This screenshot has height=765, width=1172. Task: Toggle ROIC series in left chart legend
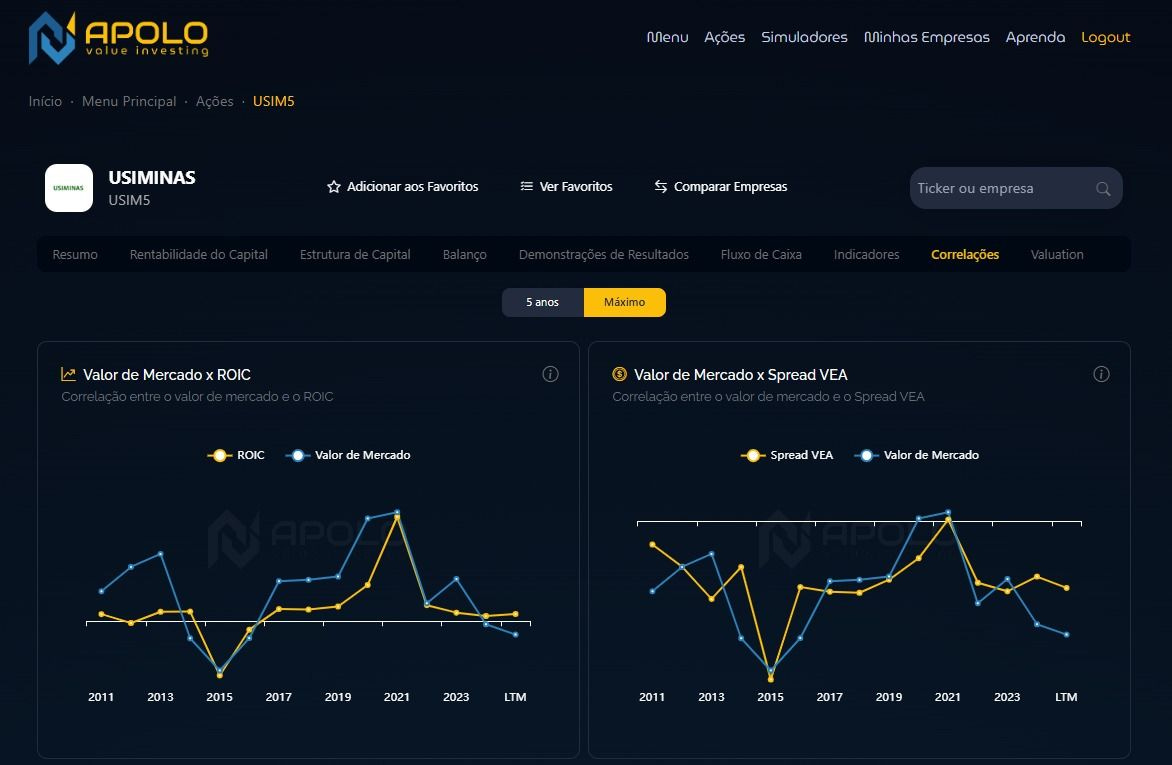[236, 455]
